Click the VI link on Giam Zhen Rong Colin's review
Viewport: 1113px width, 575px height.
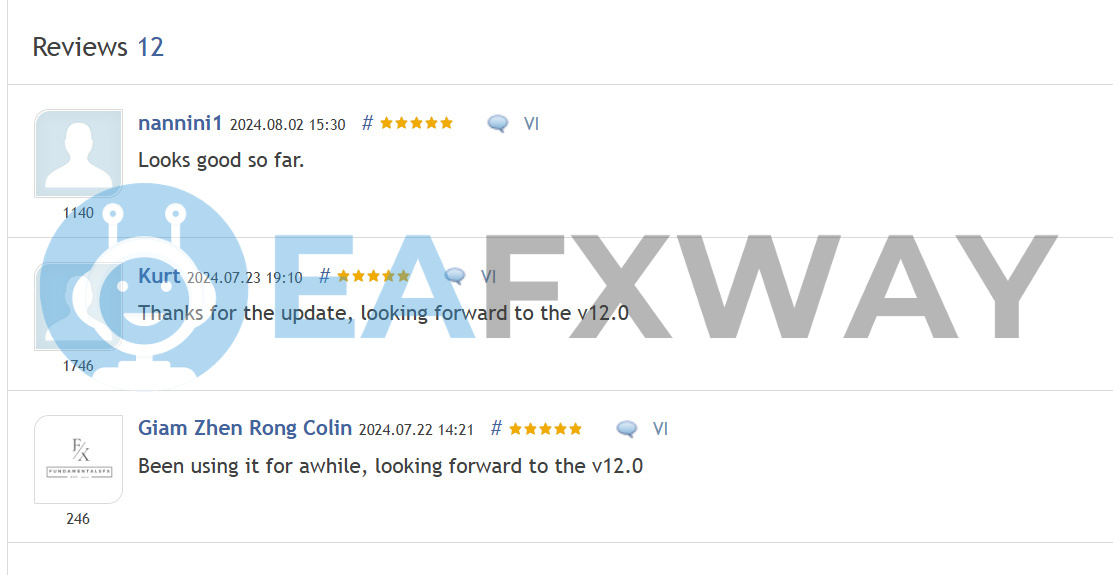tap(660, 429)
